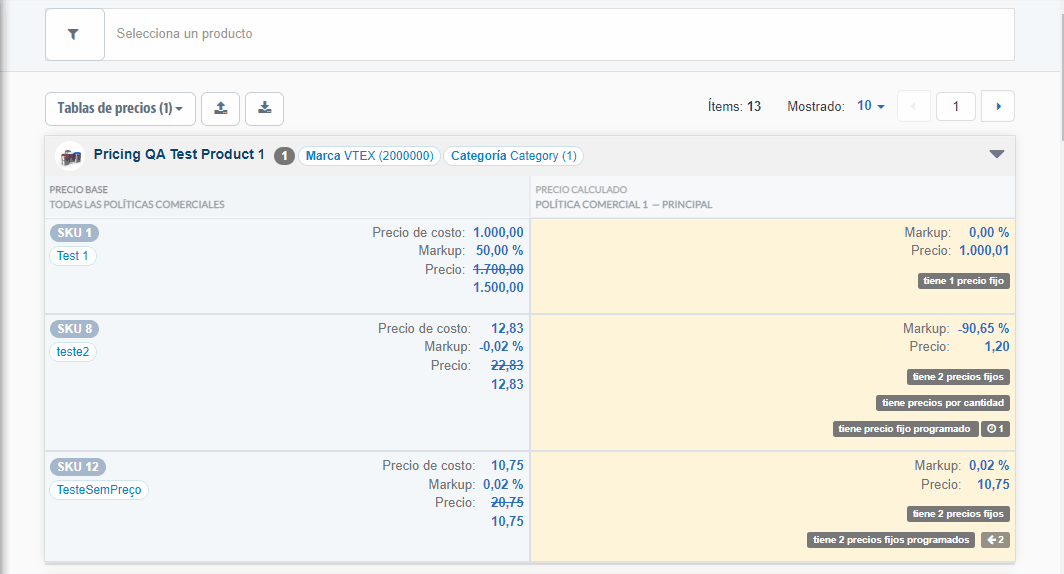Click the clock scheduled price badge

[x=995, y=429]
